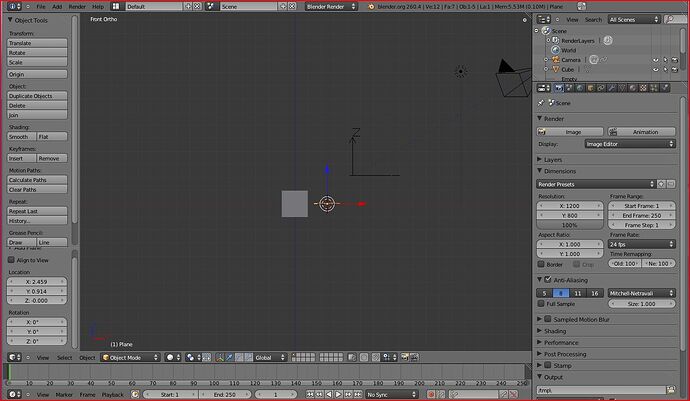Open the Blender Render engine dropdown
This screenshot has width=690, height=401.
tap(331, 7)
